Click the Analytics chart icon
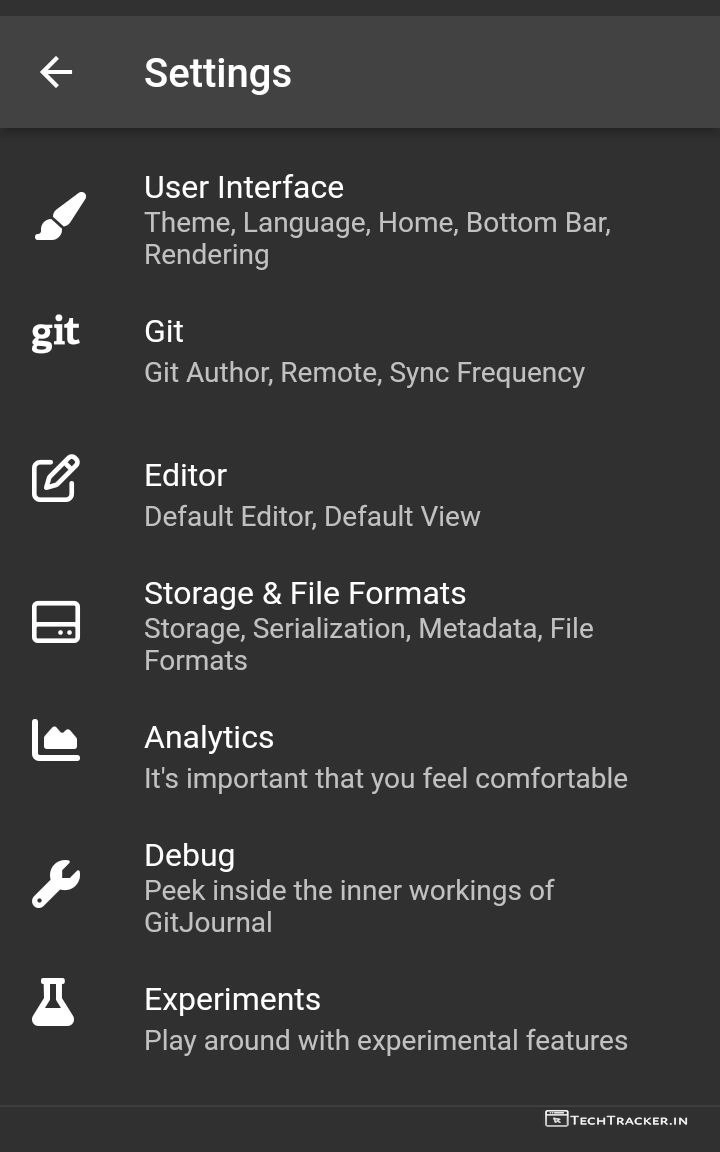The height and width of the screenshot is (1152, 720). tap(56, 740)
